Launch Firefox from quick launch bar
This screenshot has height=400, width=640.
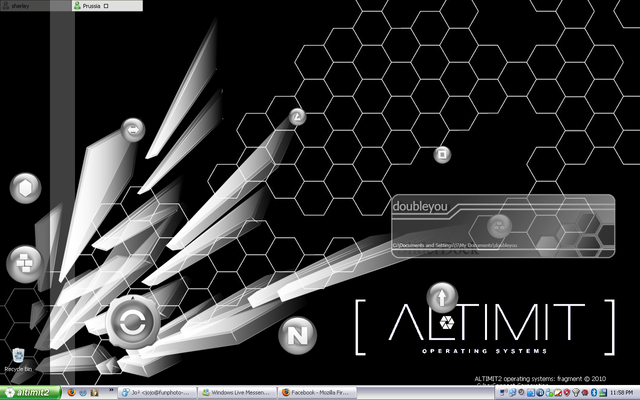click(71, 393)
